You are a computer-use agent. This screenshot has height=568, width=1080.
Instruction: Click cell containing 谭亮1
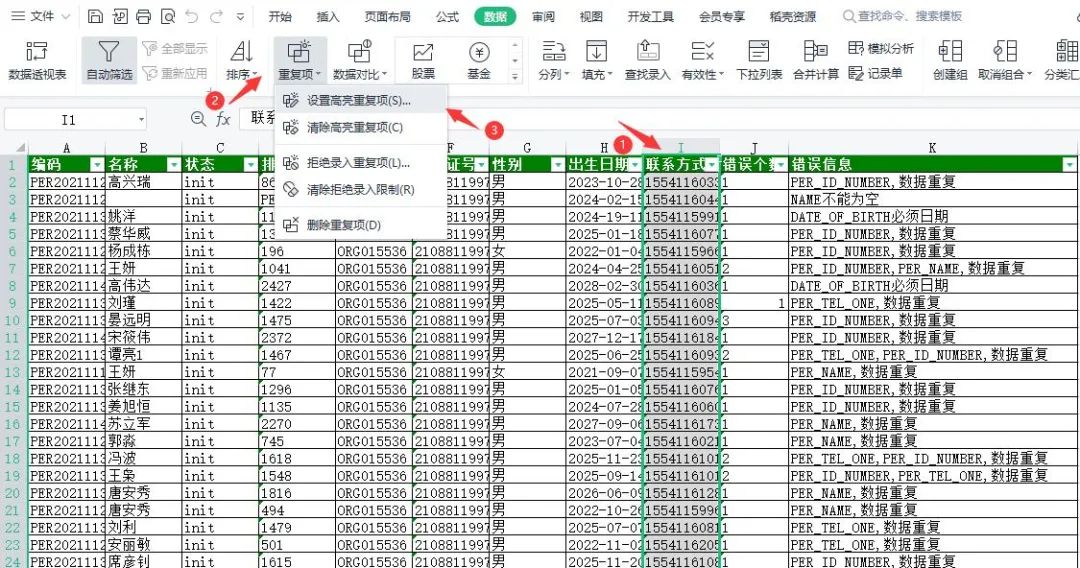(143, 355)
